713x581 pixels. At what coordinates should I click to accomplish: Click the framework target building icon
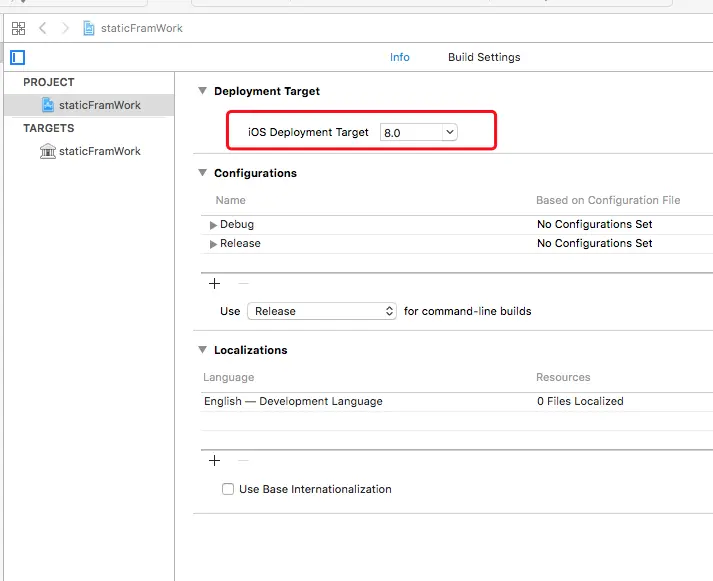click(48, 151)
